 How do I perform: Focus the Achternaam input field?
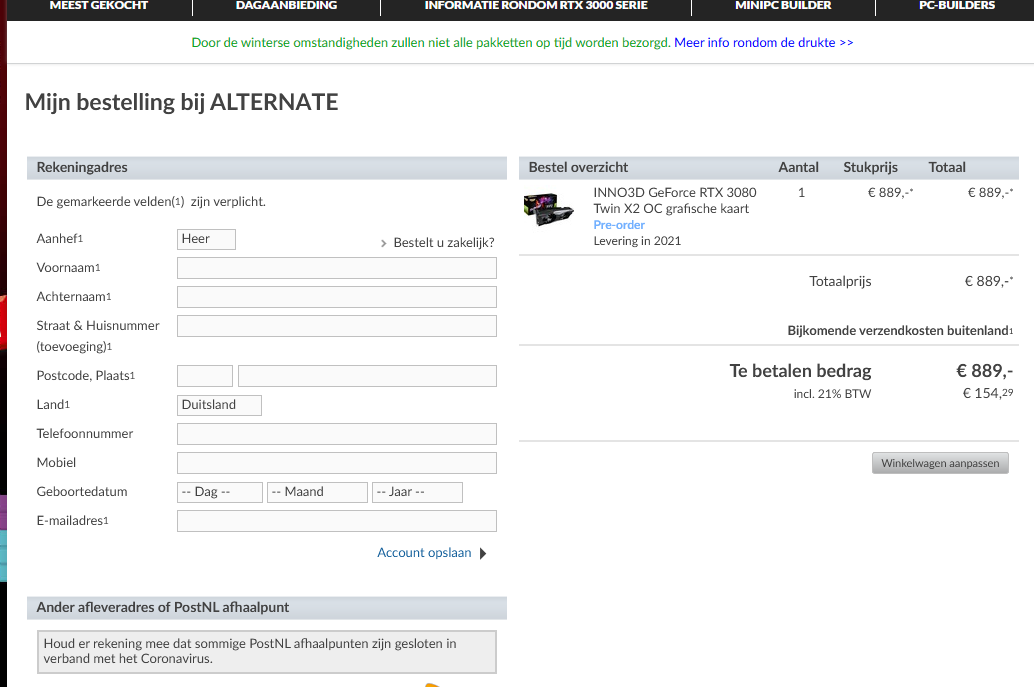[336, 297]
